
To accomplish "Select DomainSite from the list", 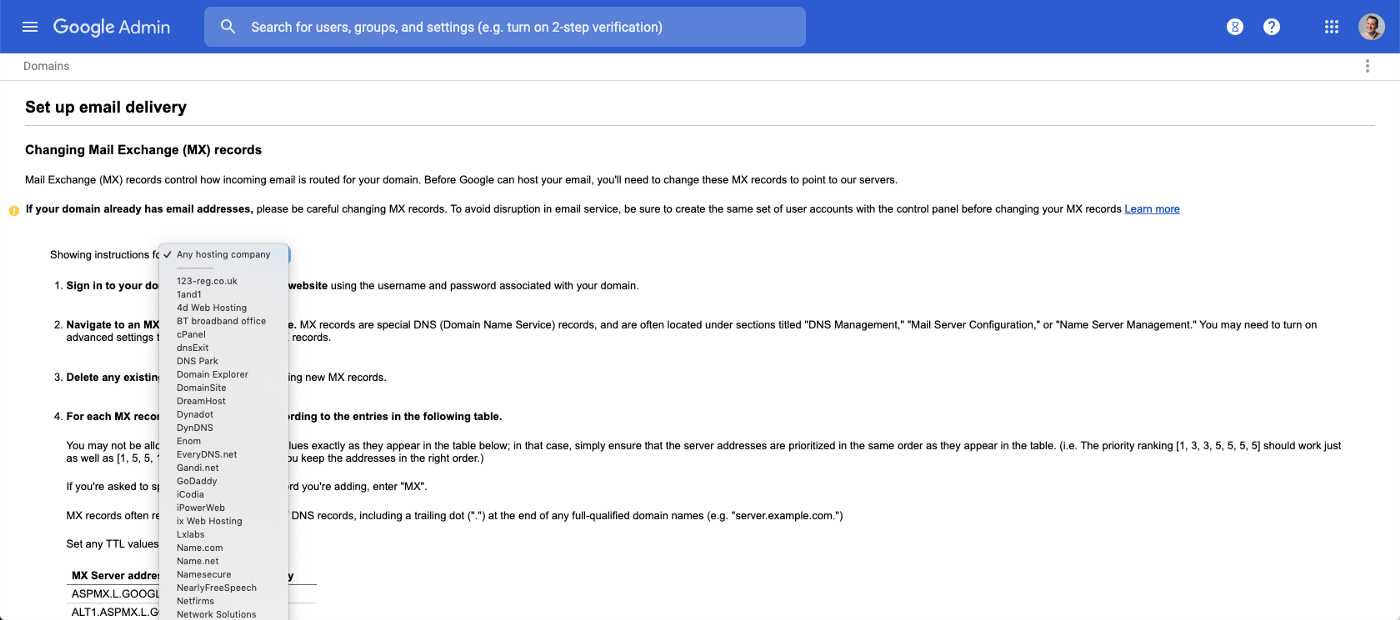I will (x=202, y=388).
